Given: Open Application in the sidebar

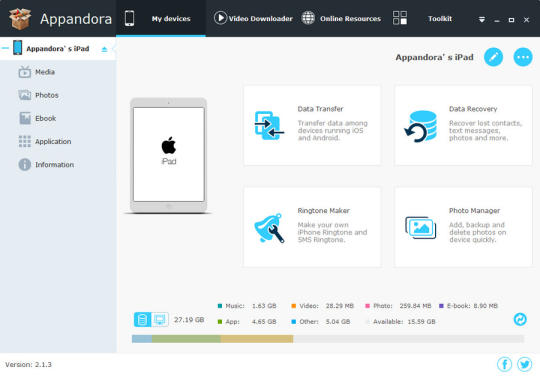Looking at the screenshot, I should click(x=58, y=142).
